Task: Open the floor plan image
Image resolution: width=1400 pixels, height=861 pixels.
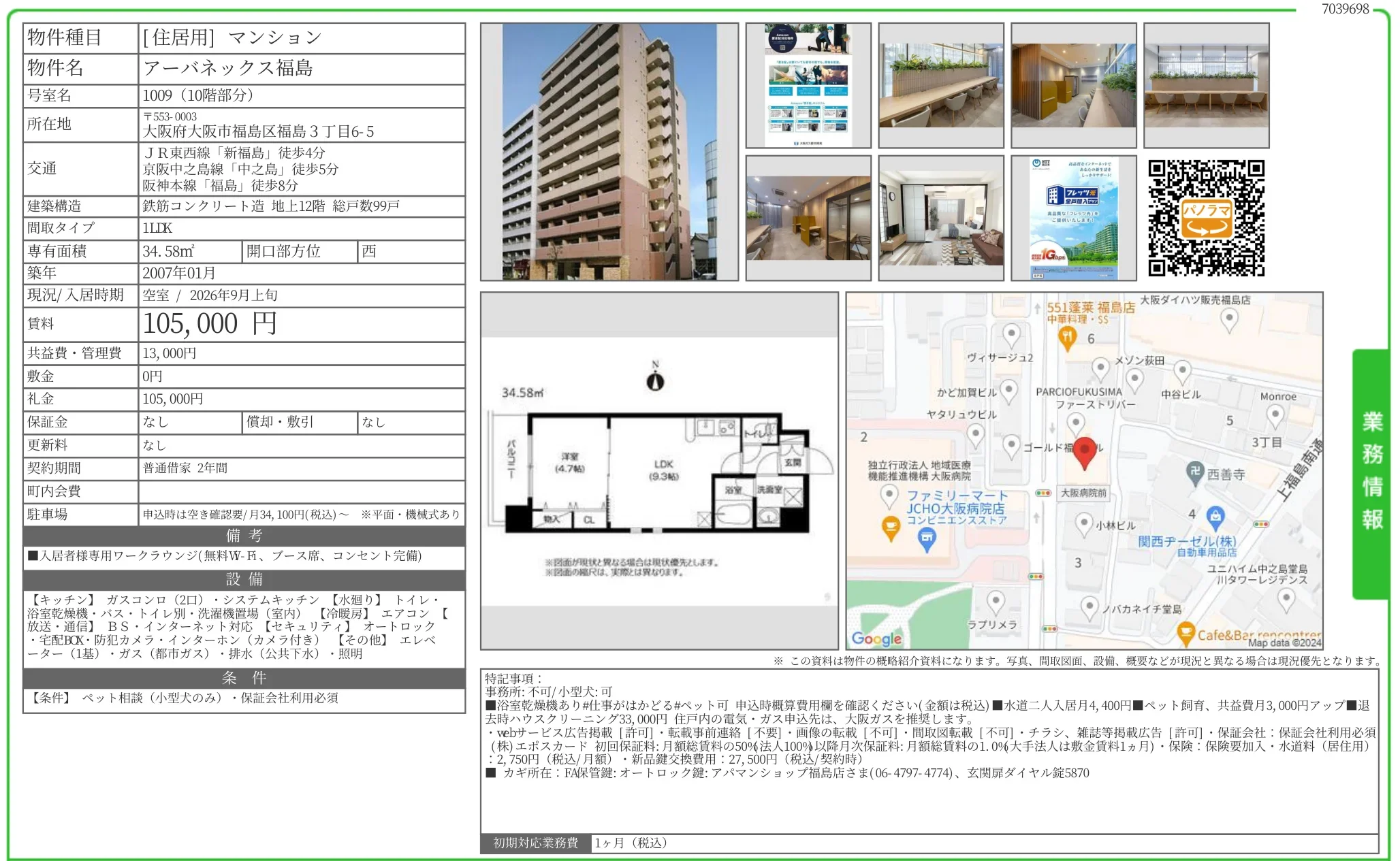Action: click(x=659, y=471)
